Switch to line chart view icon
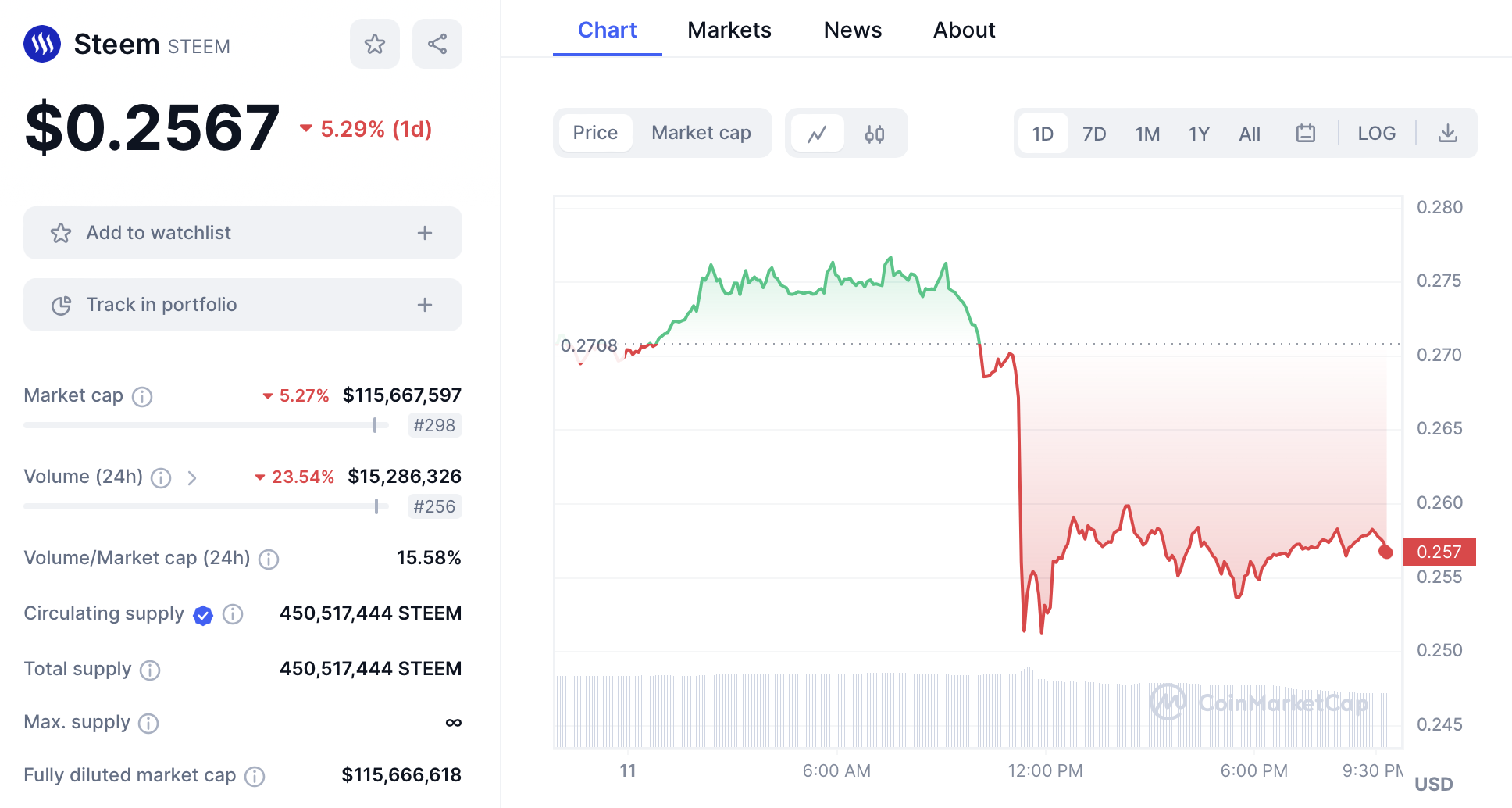Image resolution: width=1512 pixels, height=808 pixels. coord(817,134)
